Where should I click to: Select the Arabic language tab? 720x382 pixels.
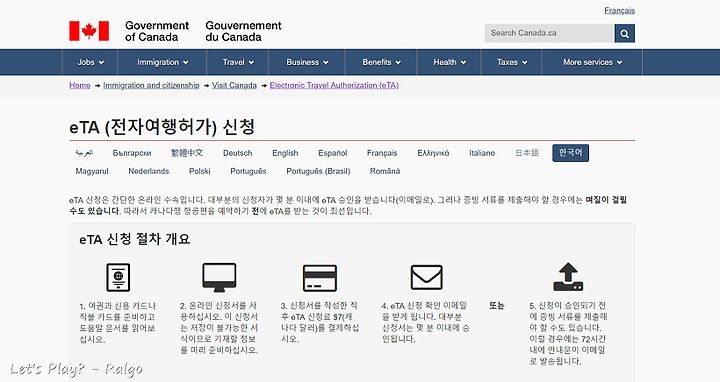(x=84, y=153)
